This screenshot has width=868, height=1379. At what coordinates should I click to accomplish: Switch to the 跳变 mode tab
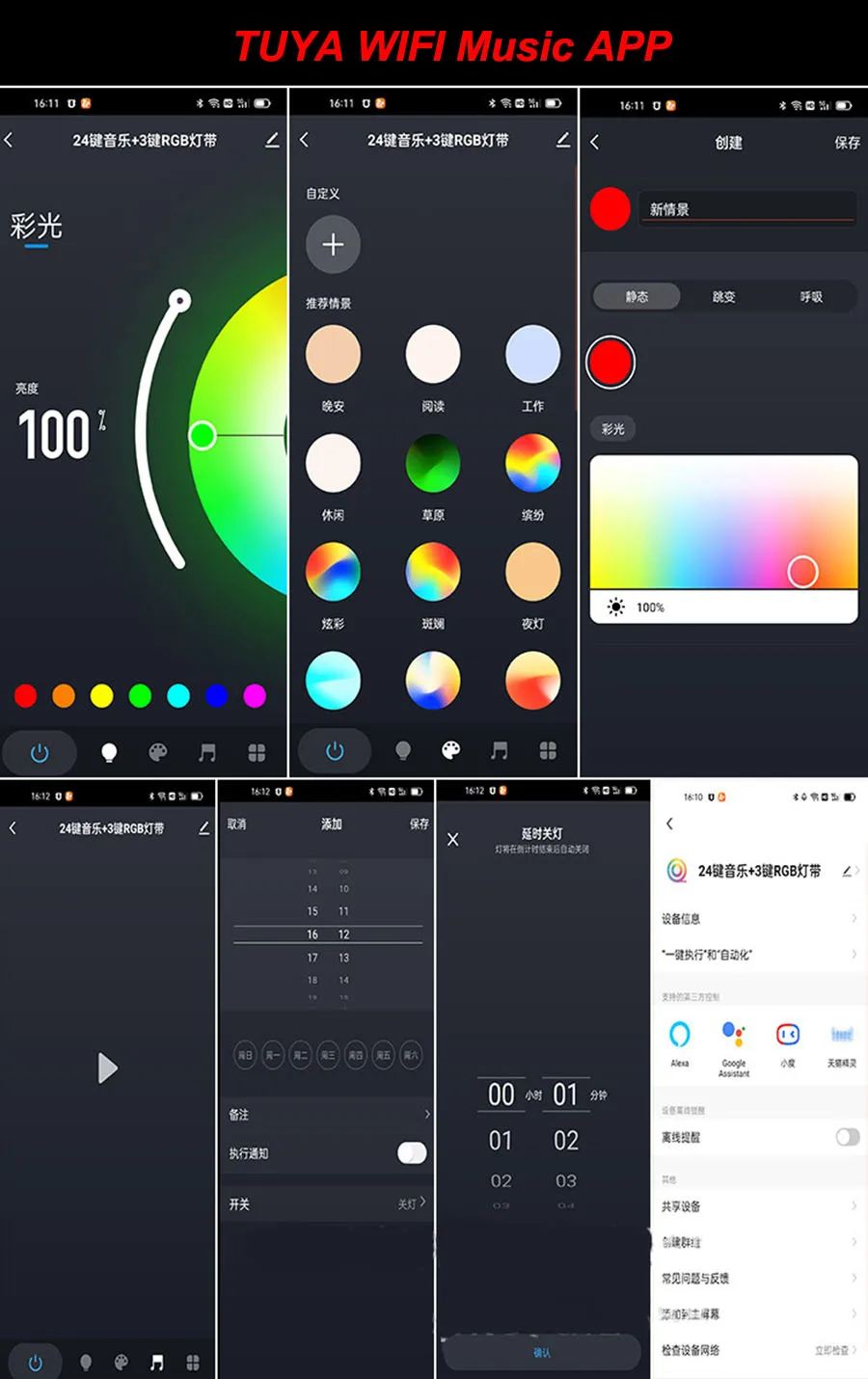tap(724, 296)
